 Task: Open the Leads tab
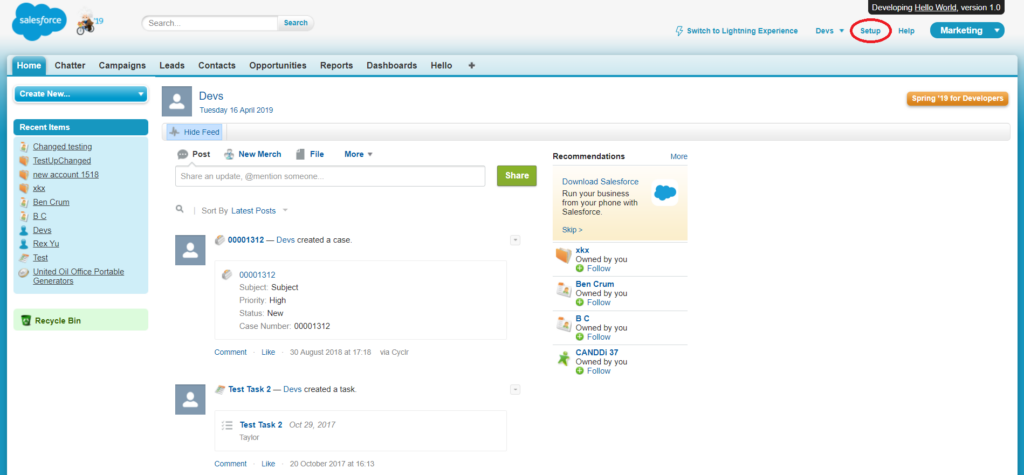pyautogui.click(x=172, y=65)
